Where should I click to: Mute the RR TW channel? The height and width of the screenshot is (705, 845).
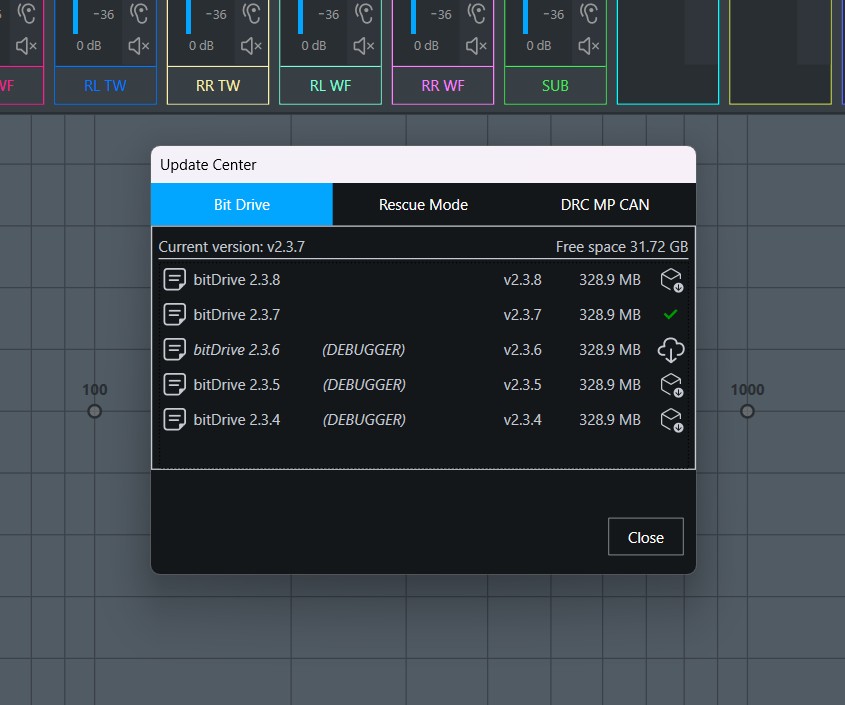coord(252,46)
